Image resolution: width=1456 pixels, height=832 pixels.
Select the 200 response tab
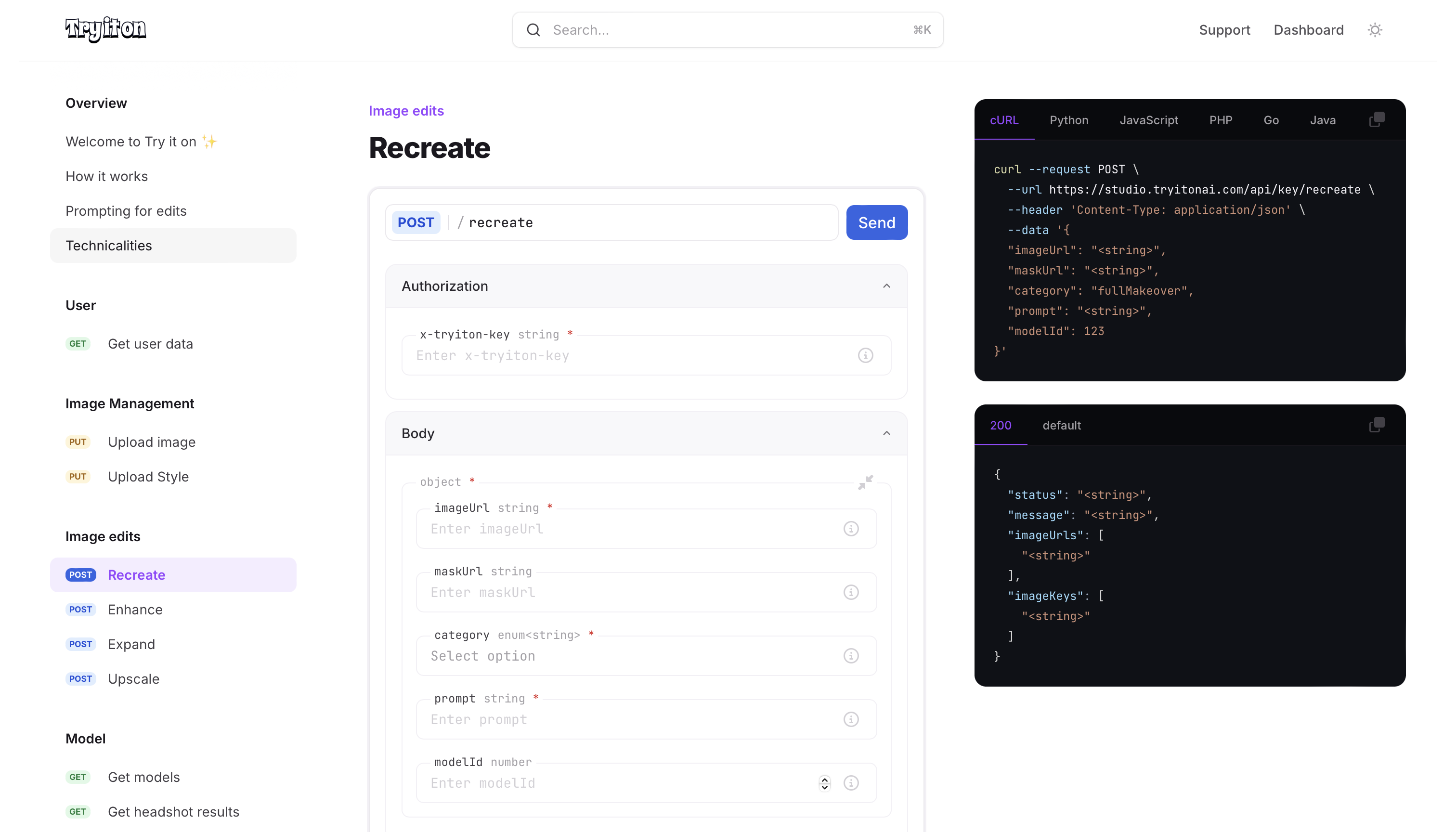1001,425
